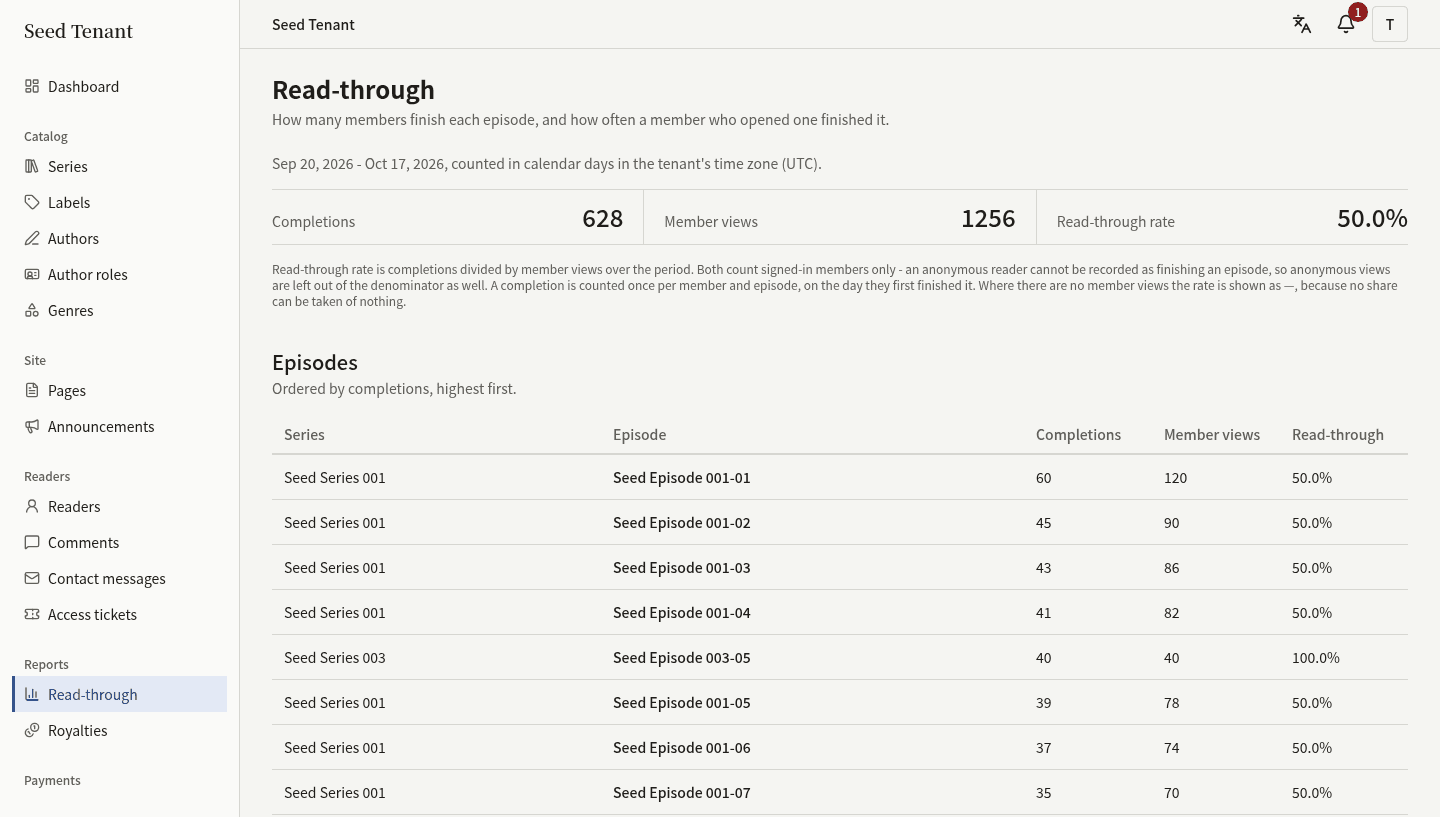This screenshot has width=1440, height=817.
Task: Click the Seed Tenant sidebar title
Action: [78, 31]
